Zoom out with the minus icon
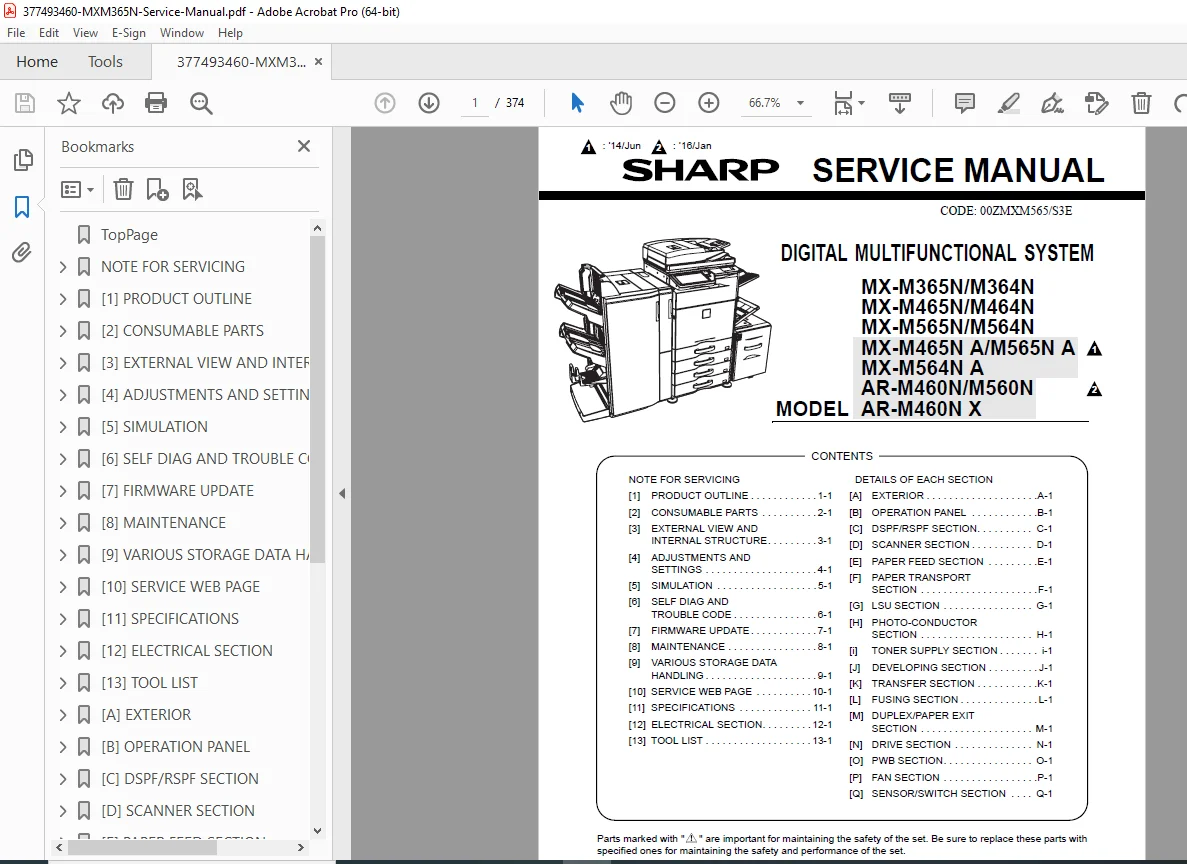Screen dimensions: 1187x864 coord(665,103)
